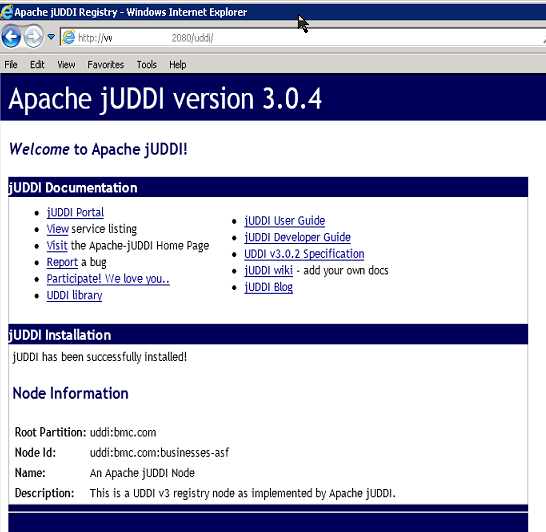Click the Apache jUDDI version 3.0.4 heading

[165, 99]
